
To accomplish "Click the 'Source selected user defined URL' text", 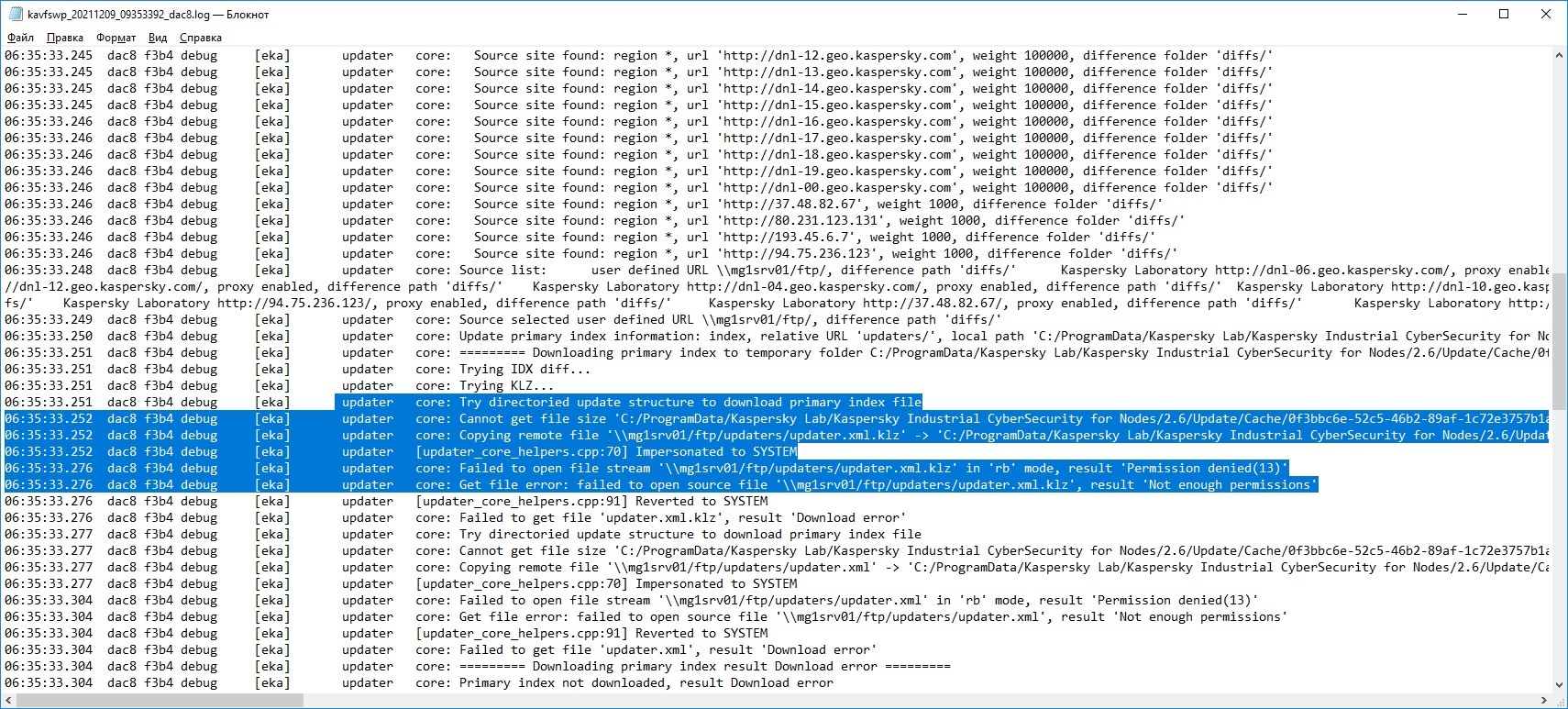I will [x=577, y=320].
